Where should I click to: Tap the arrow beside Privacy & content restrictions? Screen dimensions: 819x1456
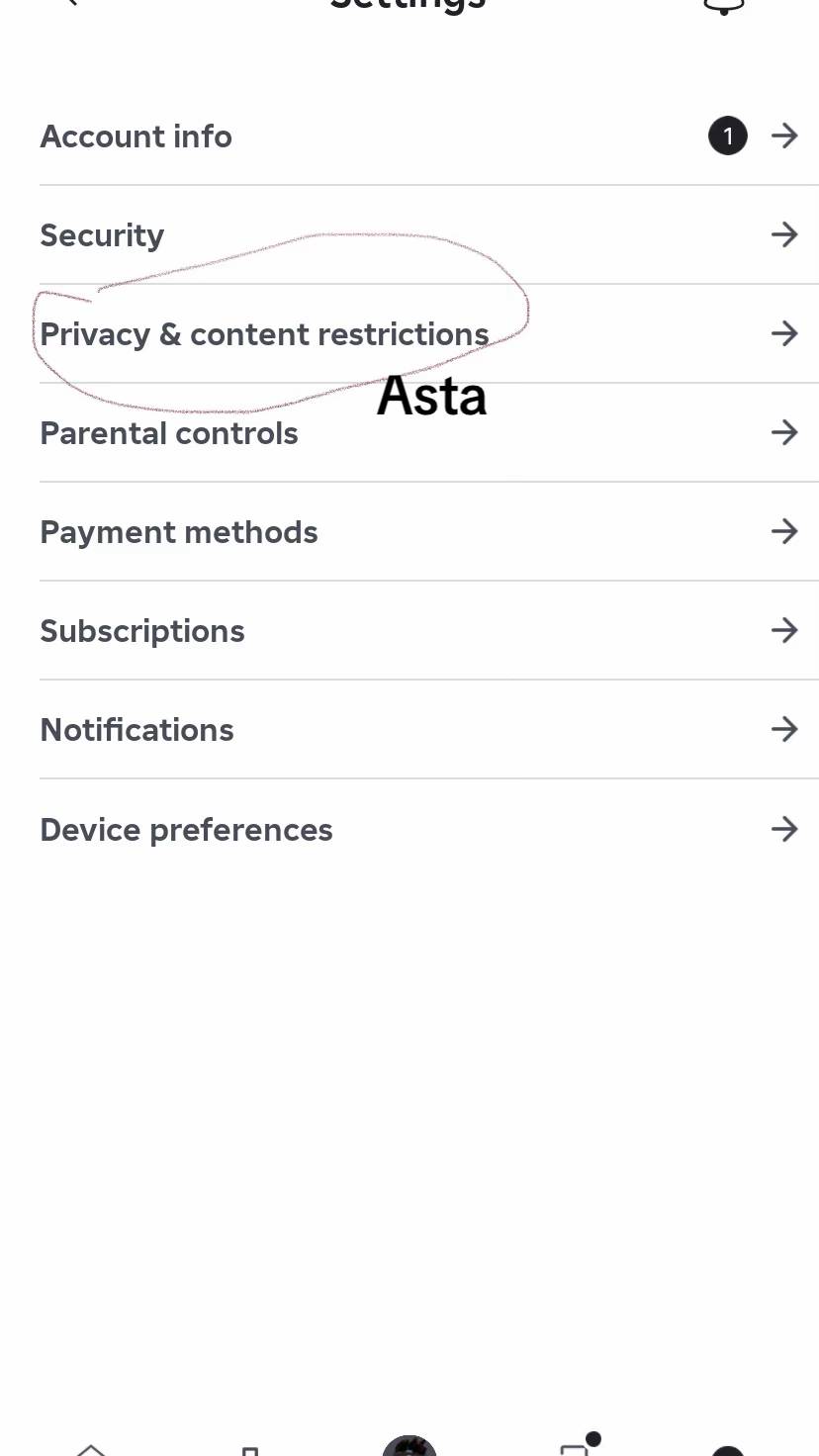[x=784, y=333]
